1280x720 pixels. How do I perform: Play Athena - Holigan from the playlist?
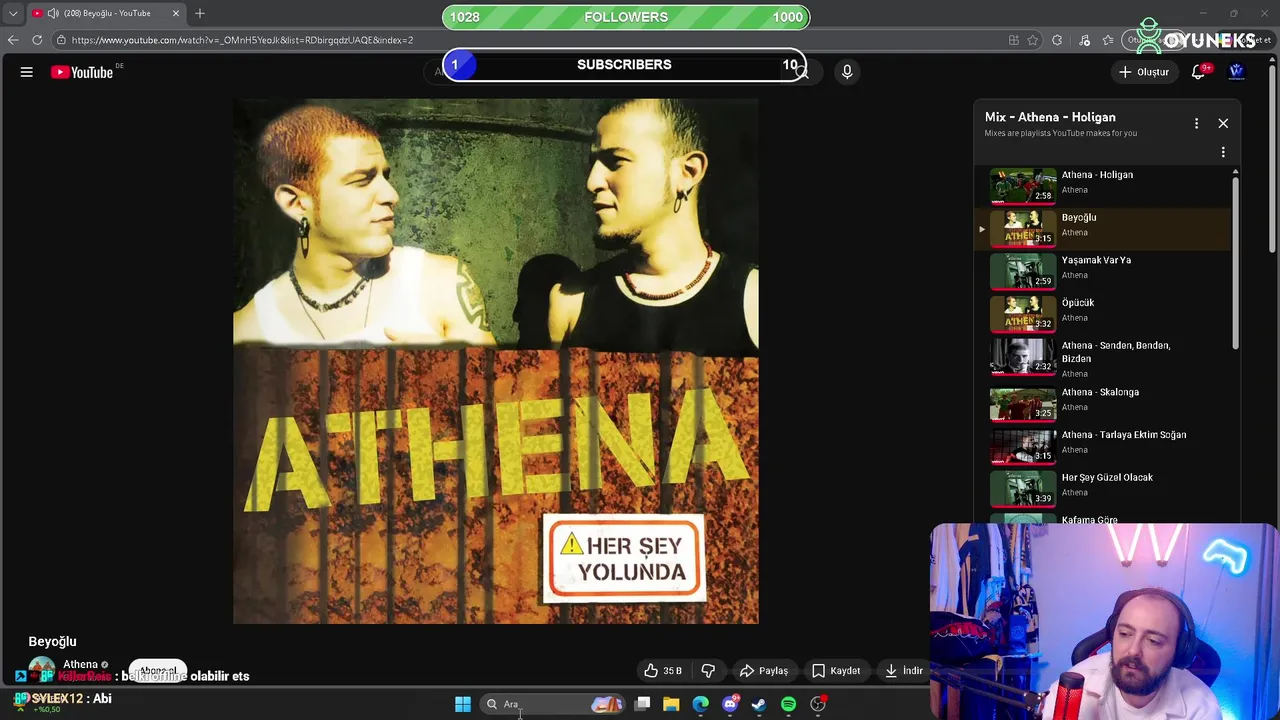click(1104, 186)
